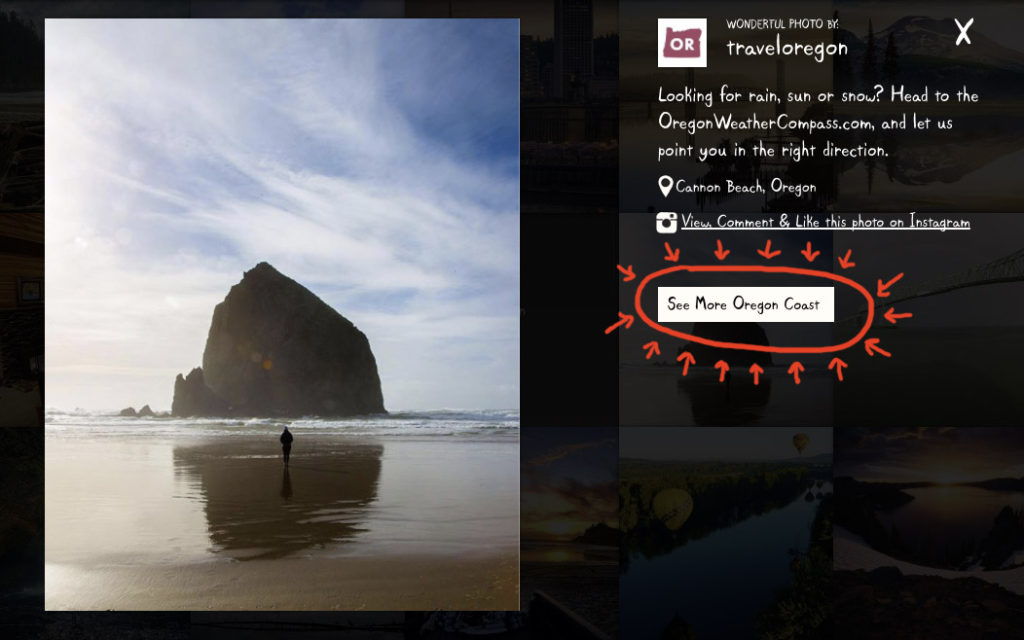This screenshot has width=1024, height=640.
Task: Open View, Comment & Like on Instagram link
Action: (x=825, y=222)
